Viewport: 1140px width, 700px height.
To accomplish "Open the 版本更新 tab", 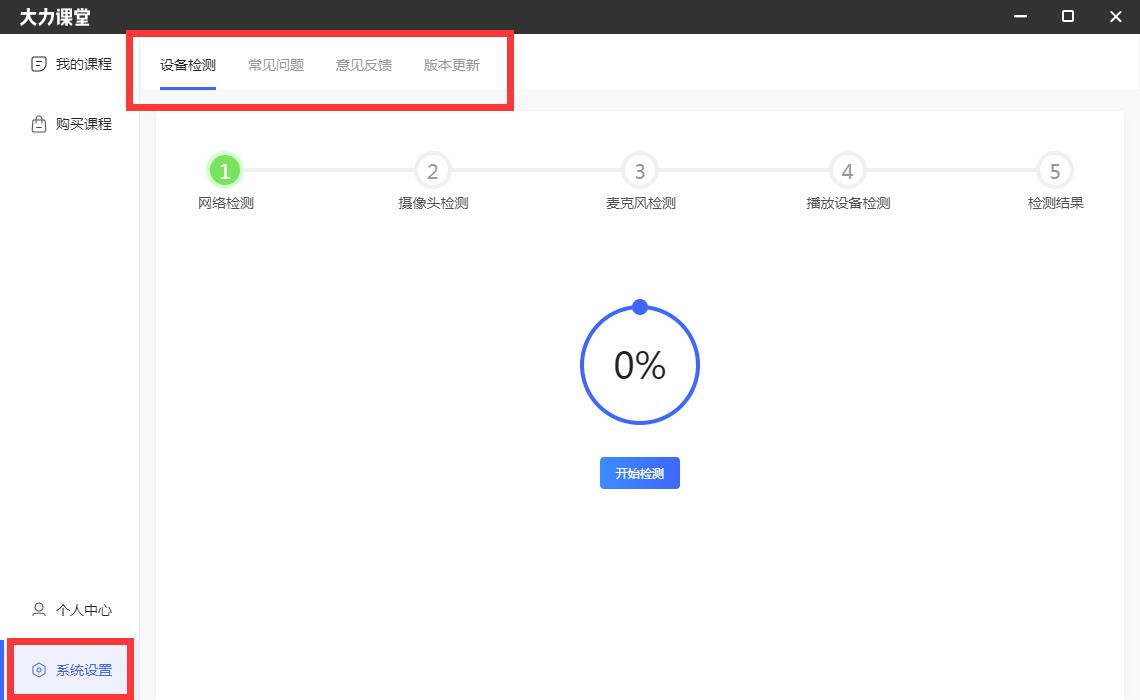I will [451, 65].
